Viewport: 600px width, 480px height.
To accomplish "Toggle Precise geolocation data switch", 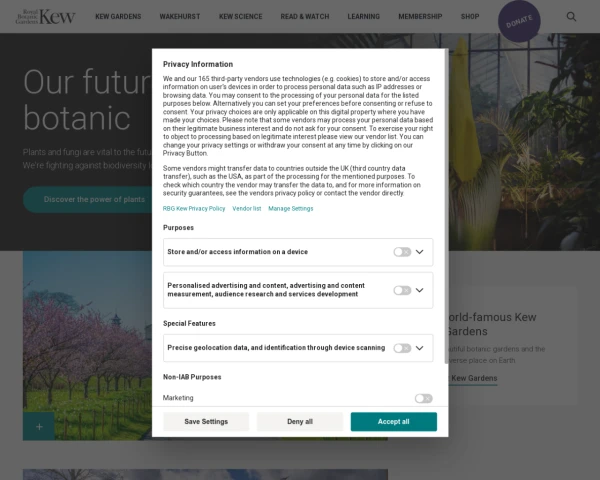I will coord(402,348).
